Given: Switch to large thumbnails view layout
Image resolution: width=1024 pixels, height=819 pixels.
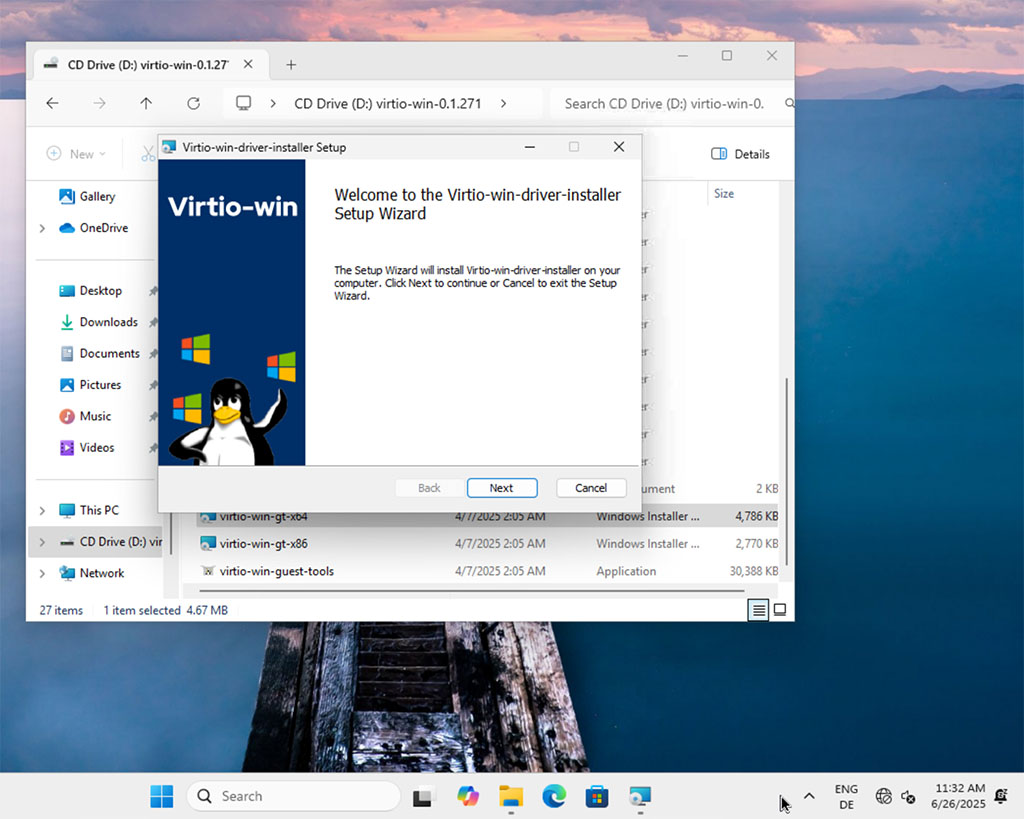Looking at the screenshot, I should coord(780,610).
